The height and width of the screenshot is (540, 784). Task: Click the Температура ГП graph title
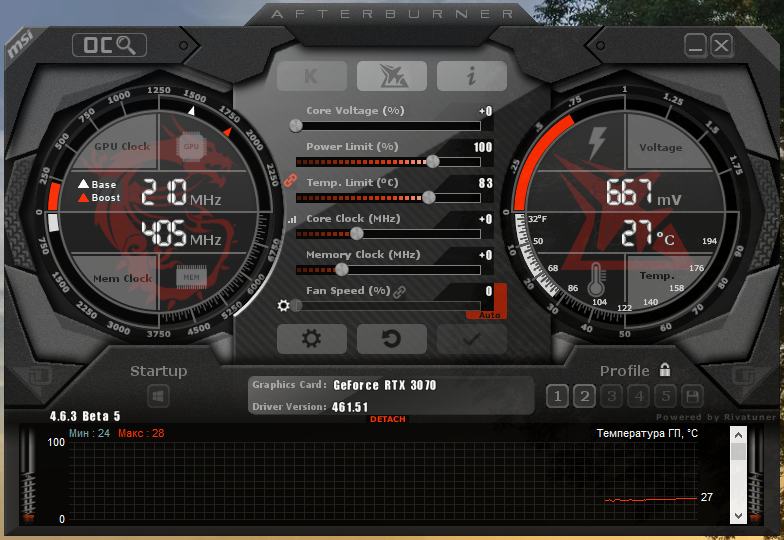click(x=647, y=433)
